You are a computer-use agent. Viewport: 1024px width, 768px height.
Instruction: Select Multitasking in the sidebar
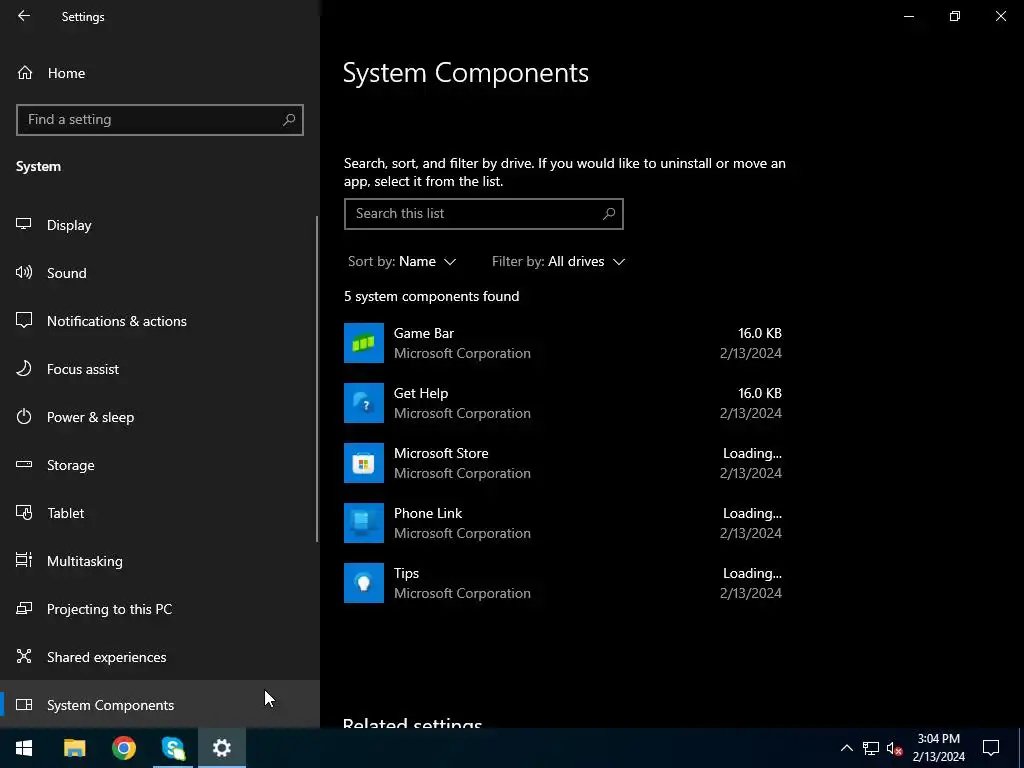point(84,561)
